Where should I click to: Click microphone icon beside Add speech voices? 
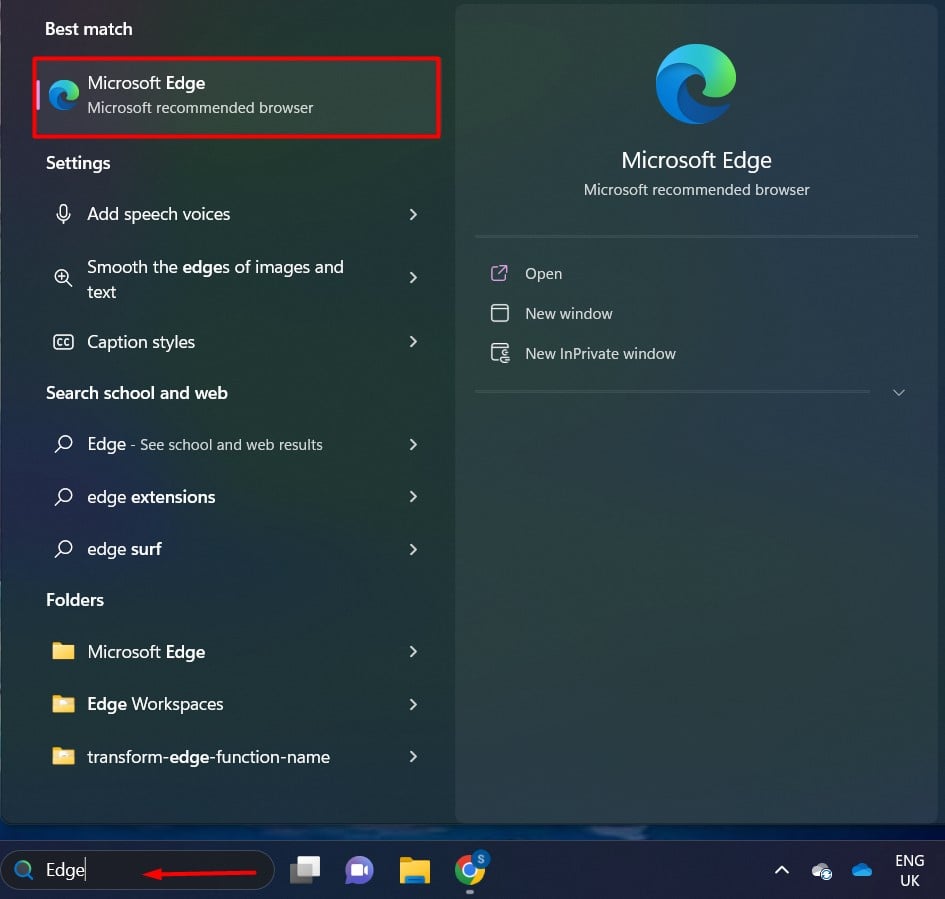tap(63, 214)
